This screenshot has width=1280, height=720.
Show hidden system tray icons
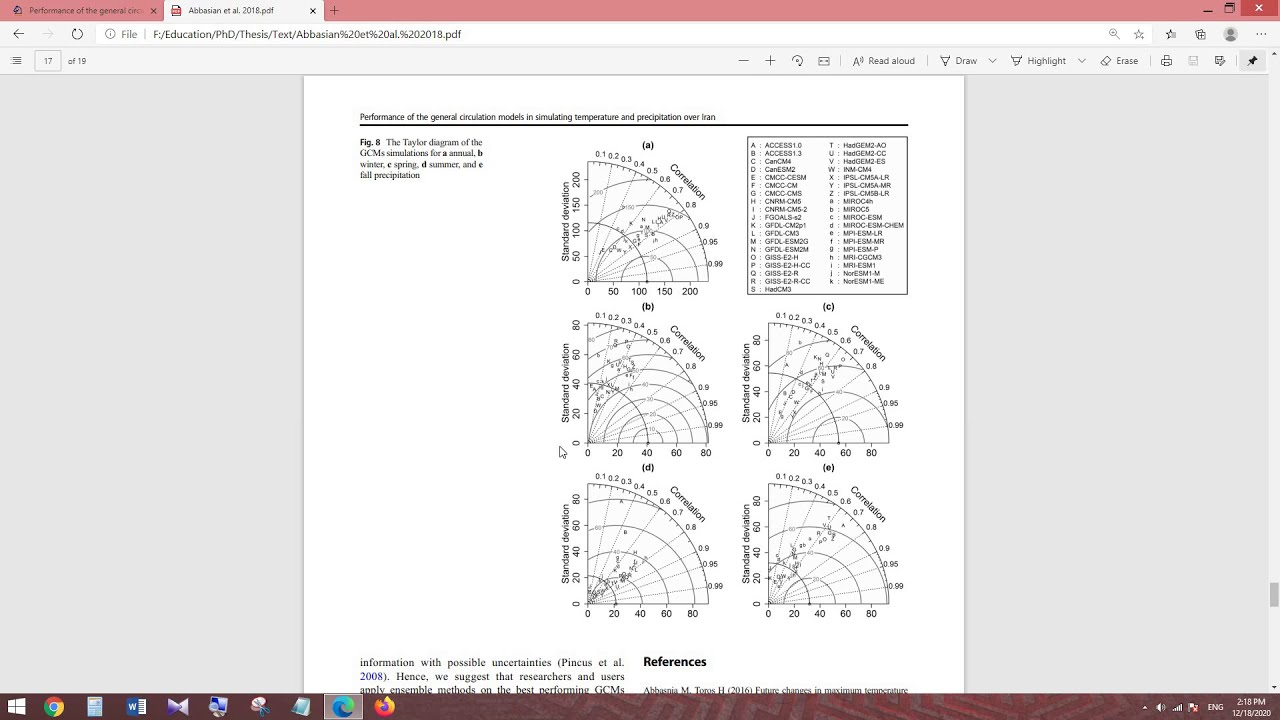click(1145, 707)
